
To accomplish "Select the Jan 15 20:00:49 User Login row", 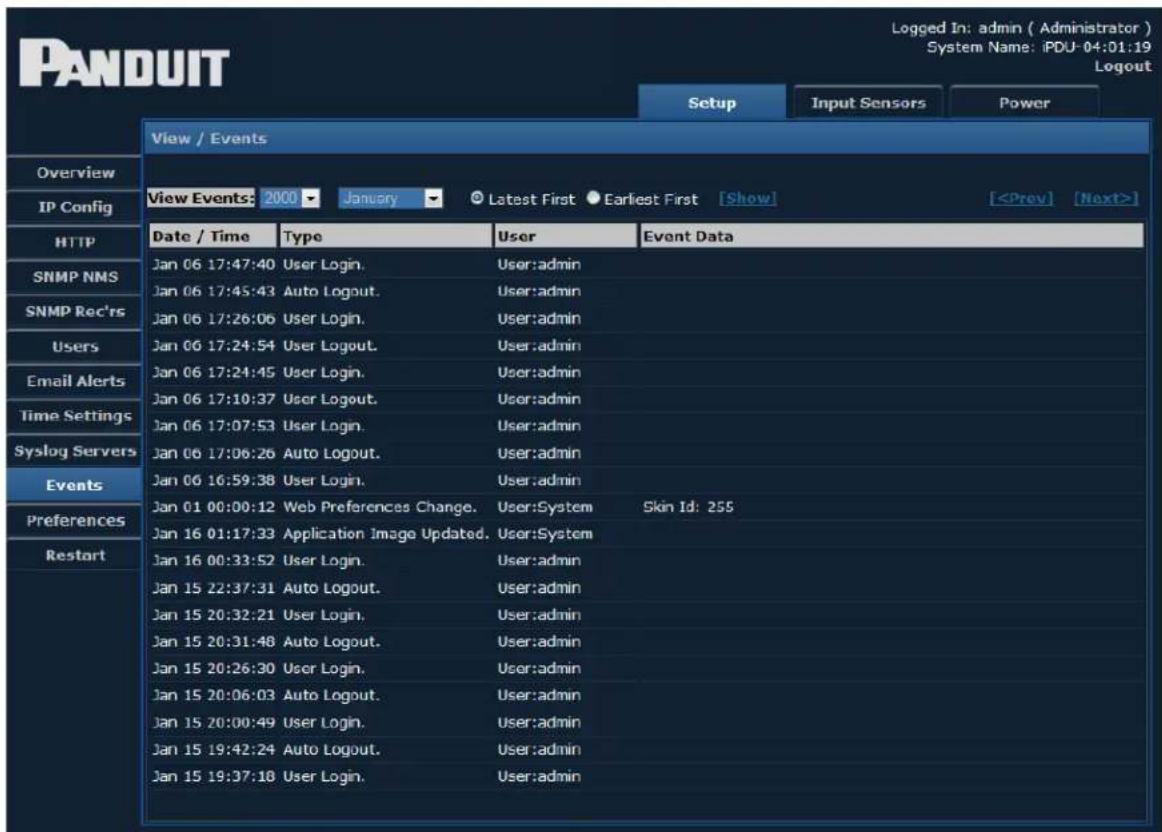I will pos(646,722).
